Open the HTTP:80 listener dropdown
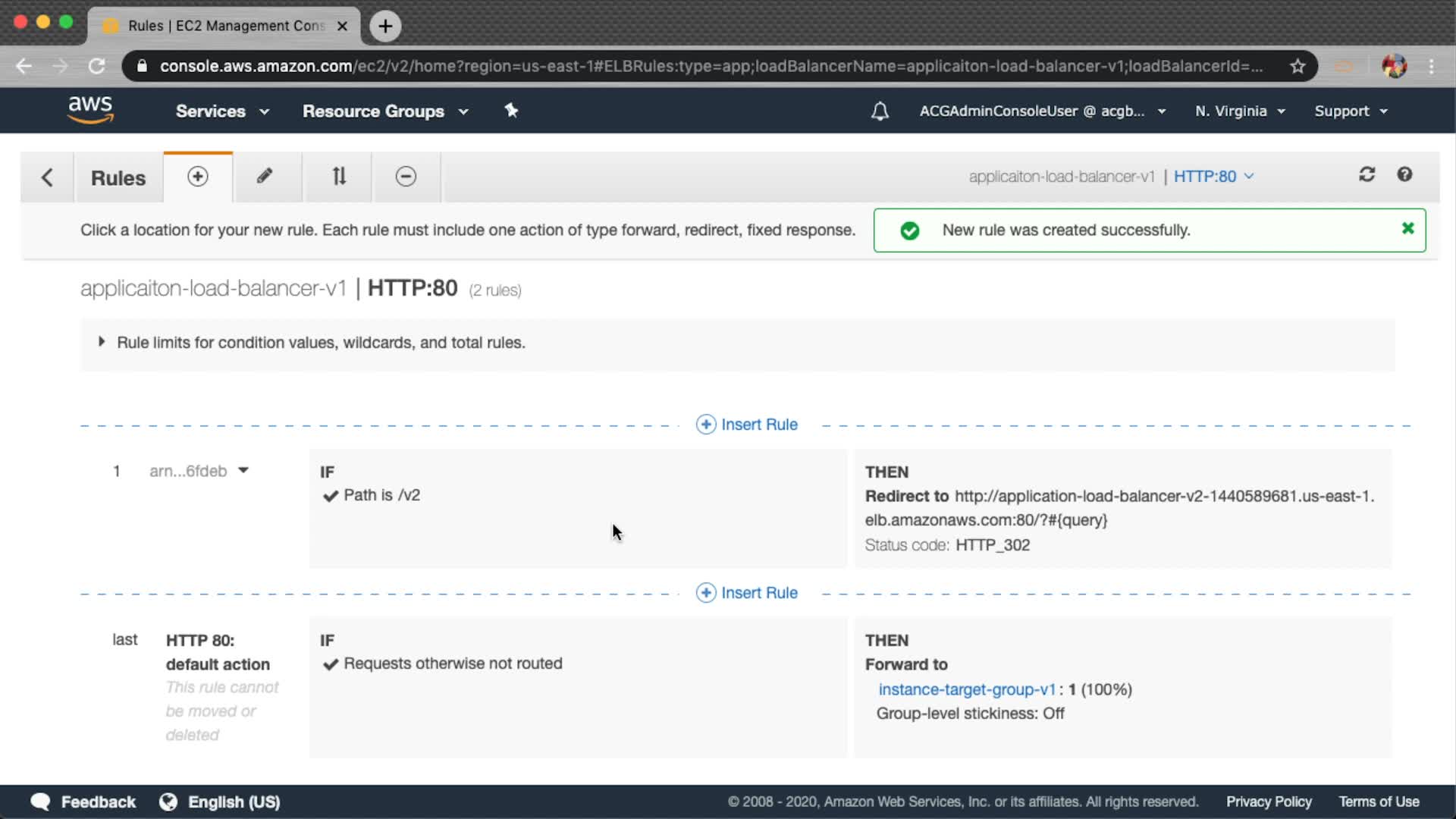This screenshot has height=819, width=1456. 1213,177
